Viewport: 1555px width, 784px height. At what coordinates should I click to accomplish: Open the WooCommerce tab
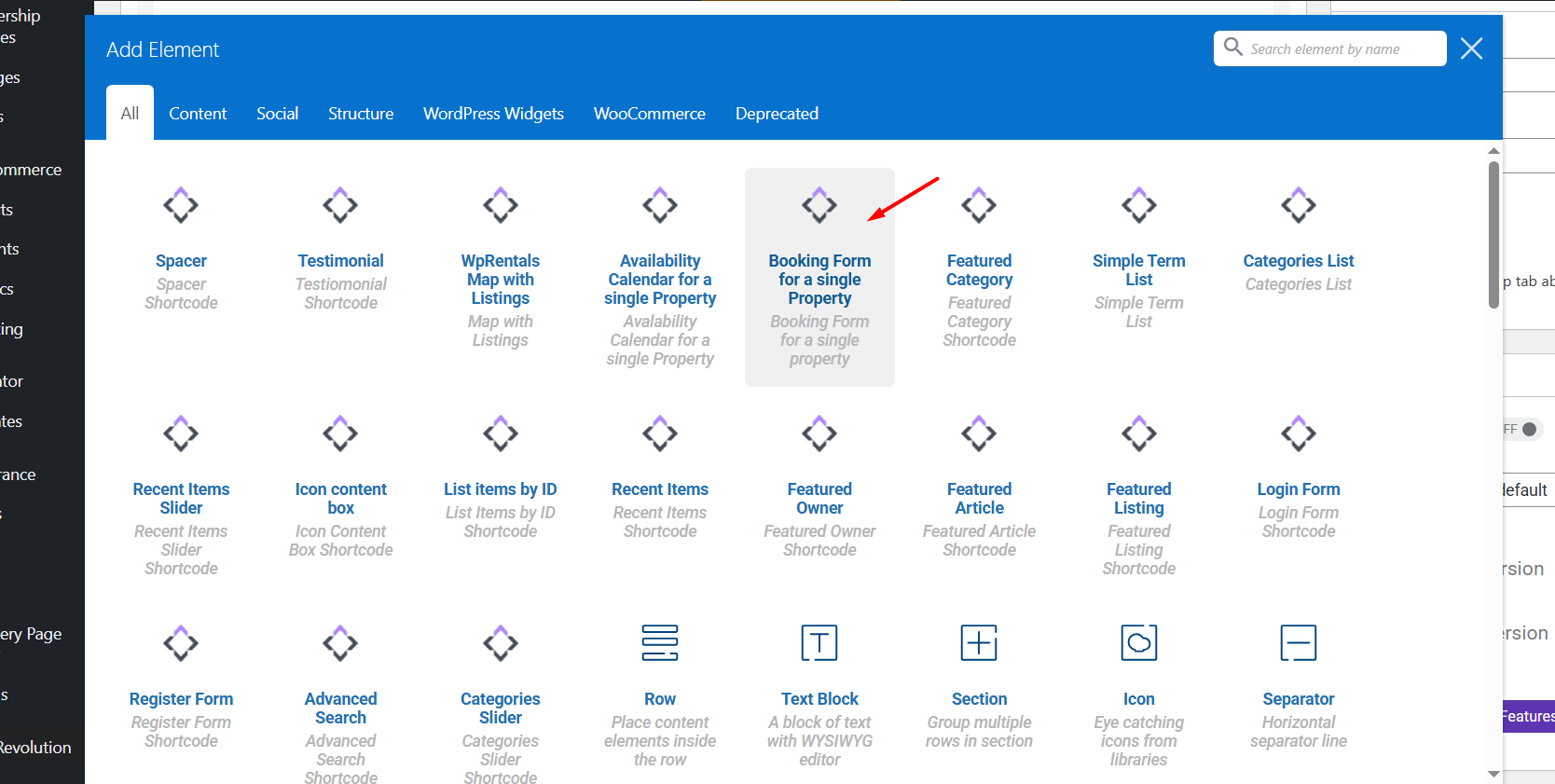pyautogui.click(x=649, y=114)
